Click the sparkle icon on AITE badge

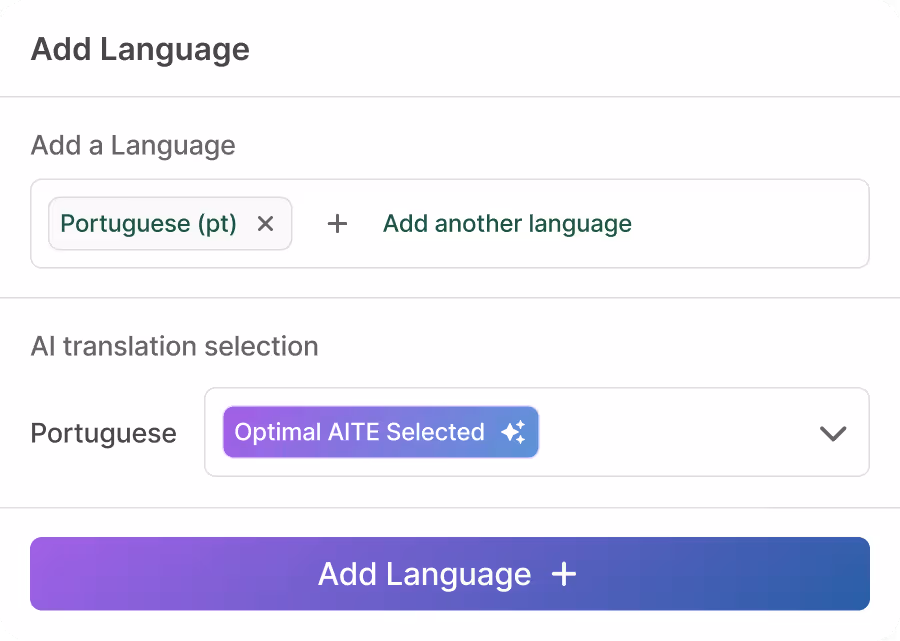pos(513,432)
